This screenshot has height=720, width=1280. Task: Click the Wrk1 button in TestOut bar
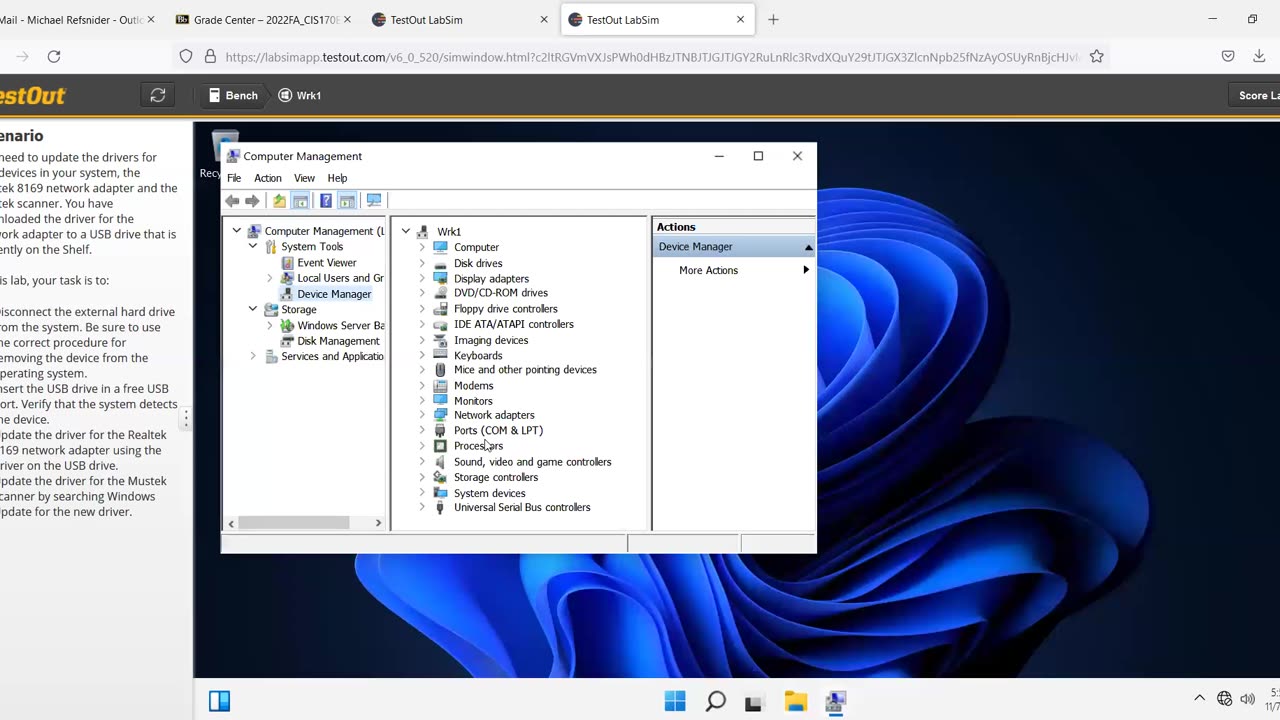point(299,95)
